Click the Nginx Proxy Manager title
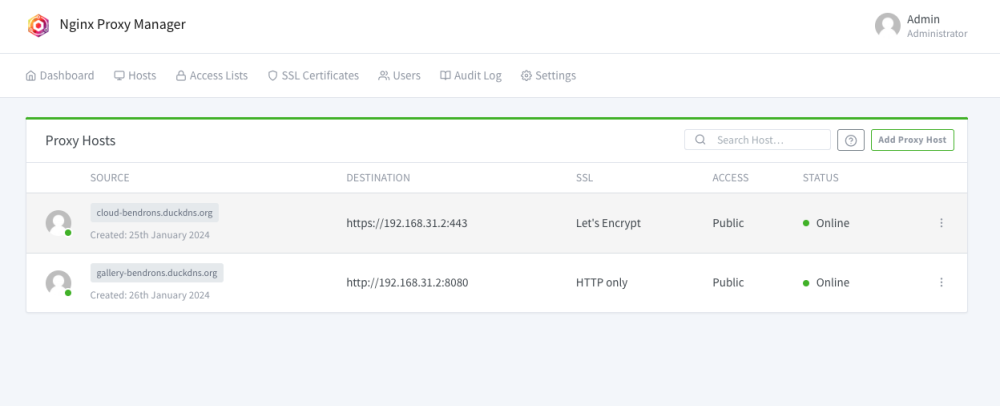 pos(122,24)
